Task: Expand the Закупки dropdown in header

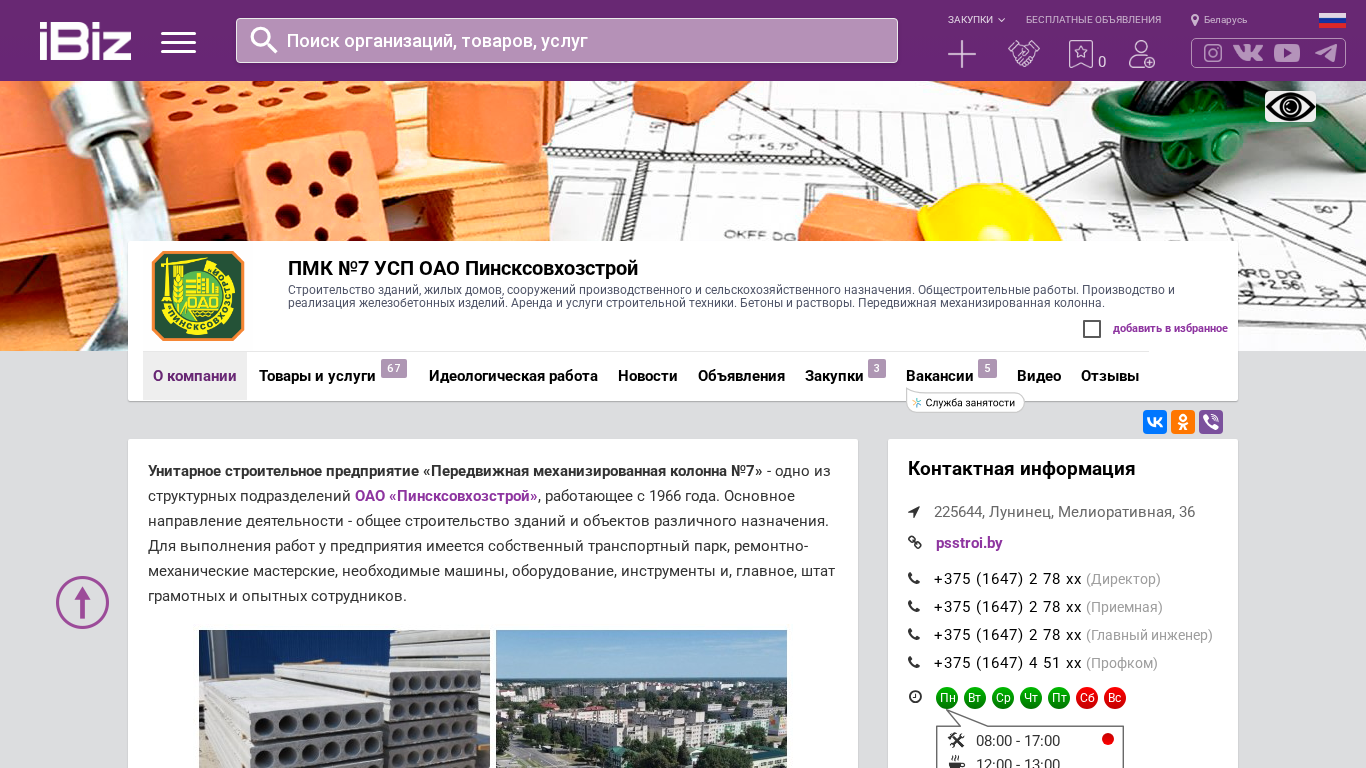Action: coord(976,20)
